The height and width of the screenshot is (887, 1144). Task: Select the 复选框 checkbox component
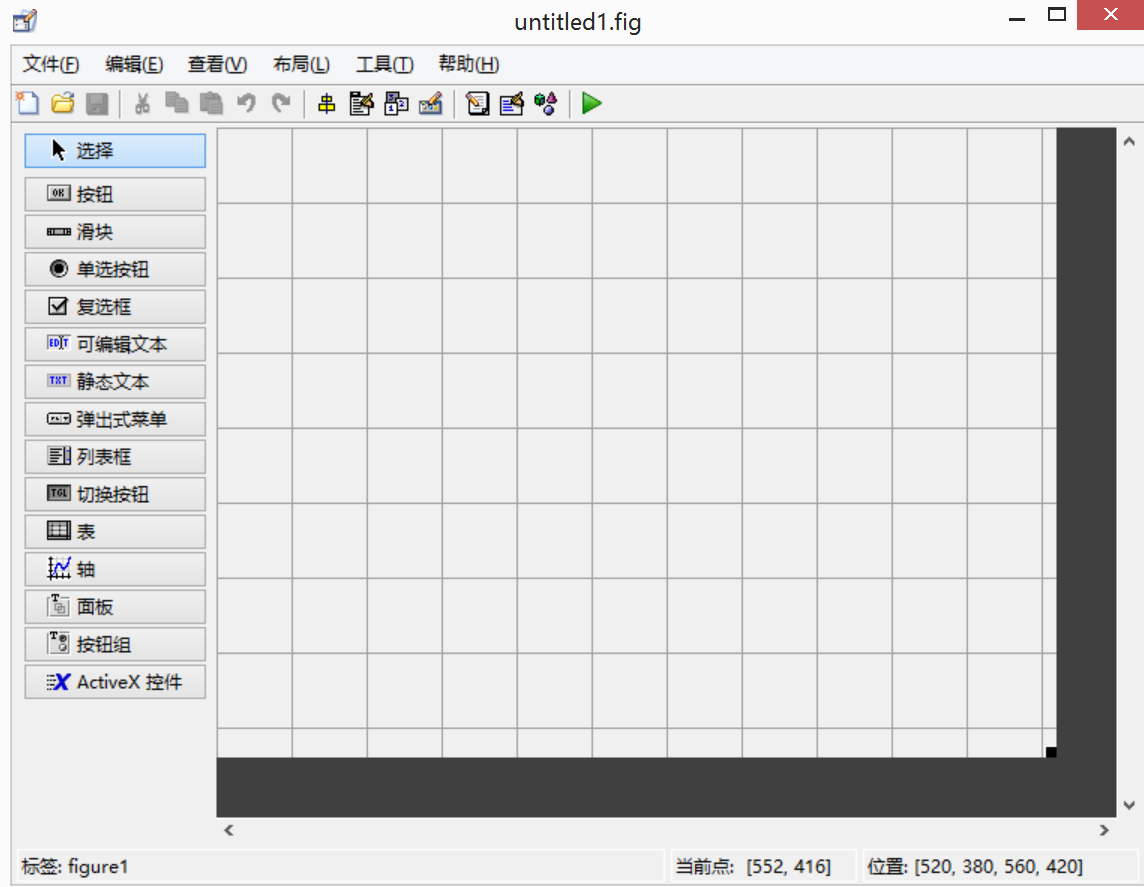point(114,307)
